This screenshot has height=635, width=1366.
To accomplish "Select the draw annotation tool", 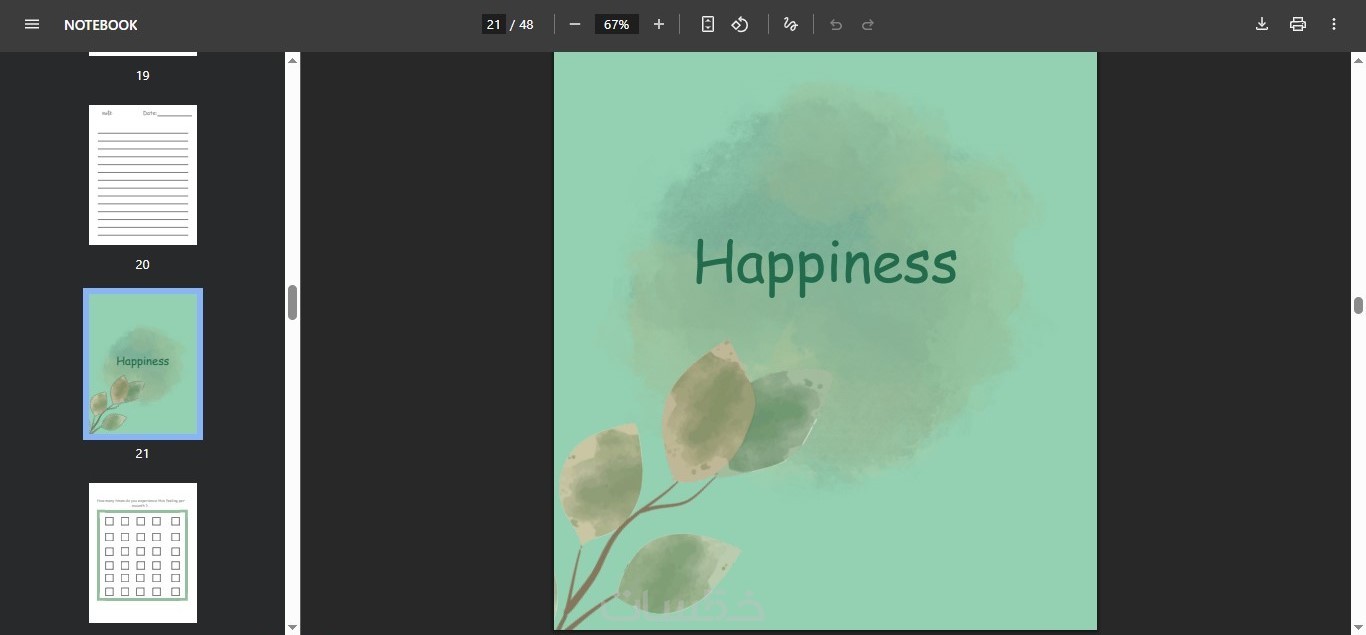I will (x=791, y=24).
